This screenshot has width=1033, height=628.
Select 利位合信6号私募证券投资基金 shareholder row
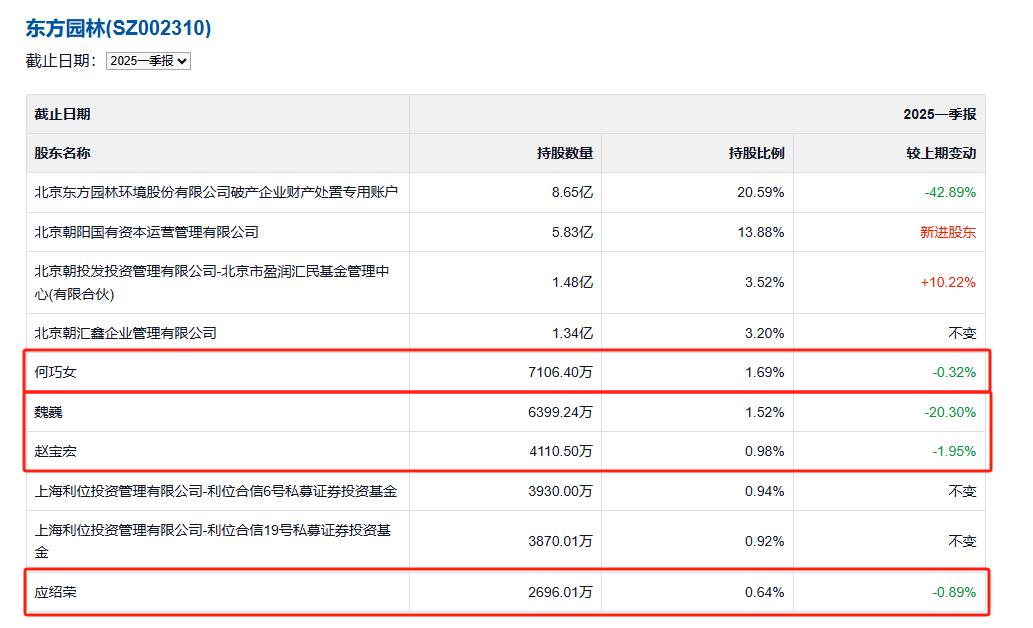click(x=506, y=492)
